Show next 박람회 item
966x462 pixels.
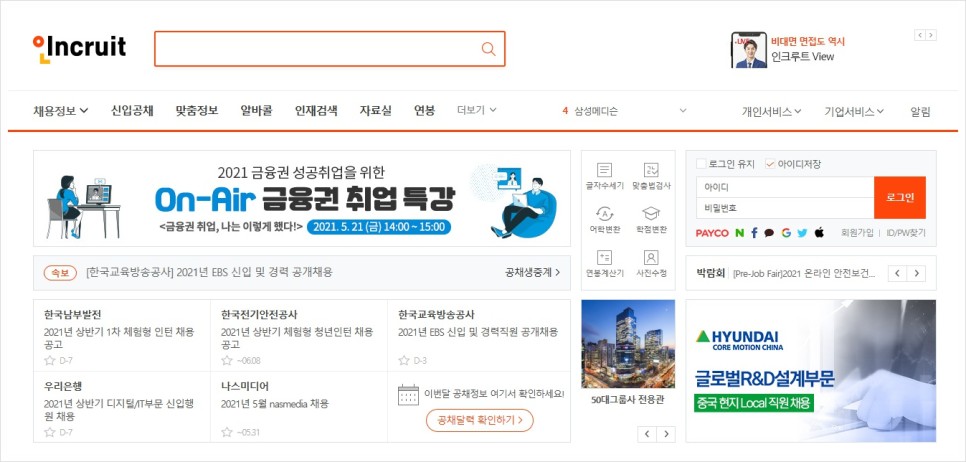916,273
